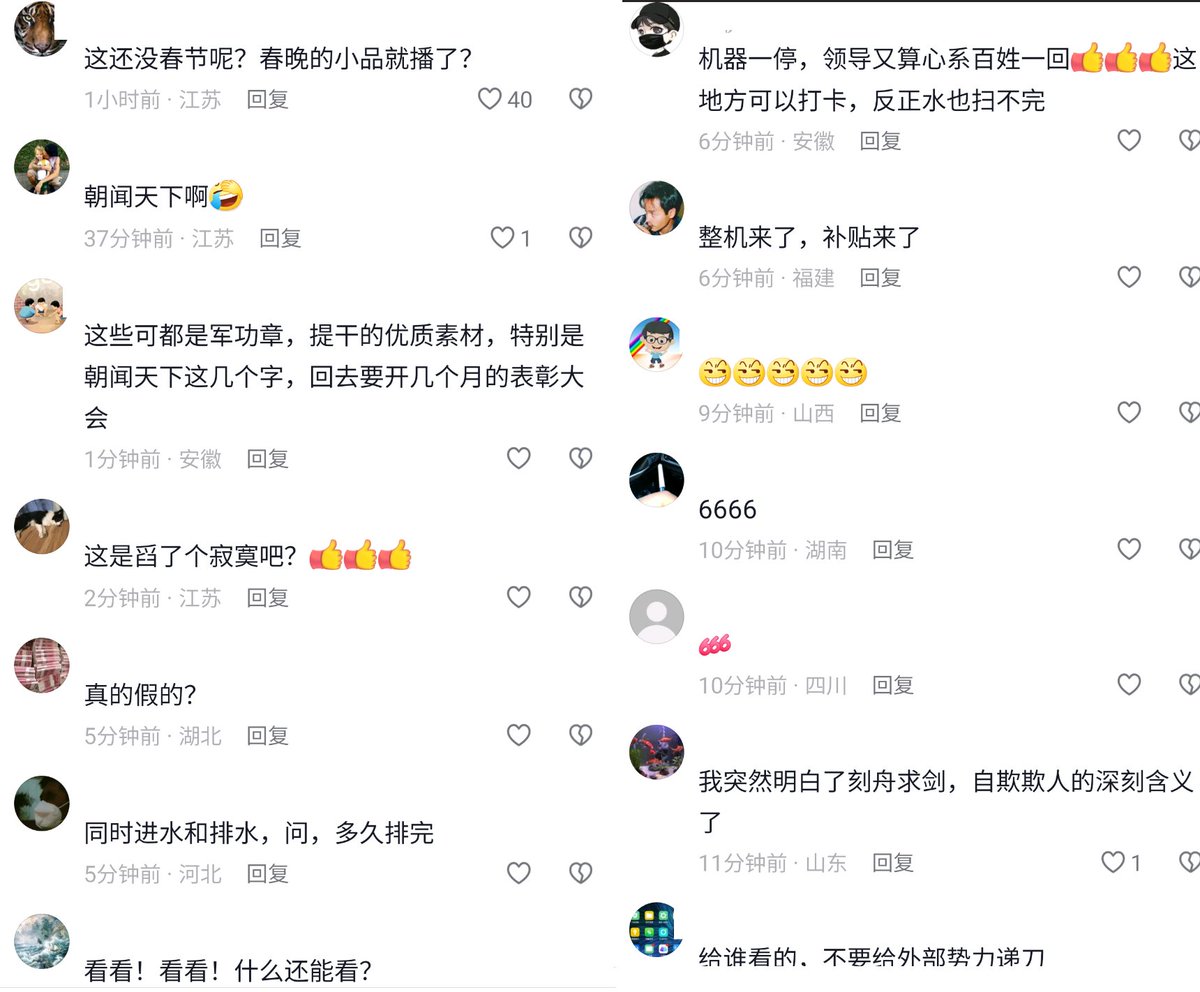Screen dimensions: 1200x992
Task: Reply to the 真的假的 comment
Action: coord(268,736)
